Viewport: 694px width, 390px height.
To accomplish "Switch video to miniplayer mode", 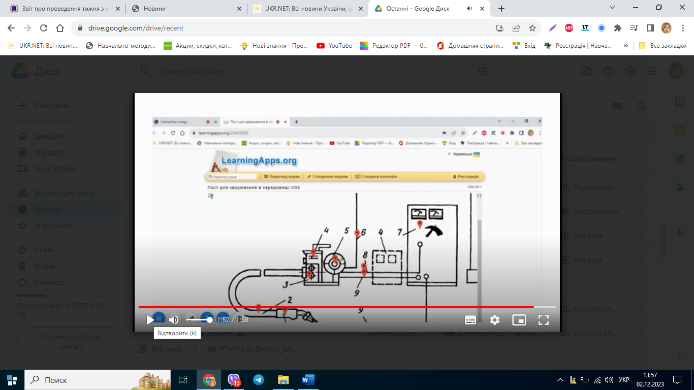I will pos(519,320).
